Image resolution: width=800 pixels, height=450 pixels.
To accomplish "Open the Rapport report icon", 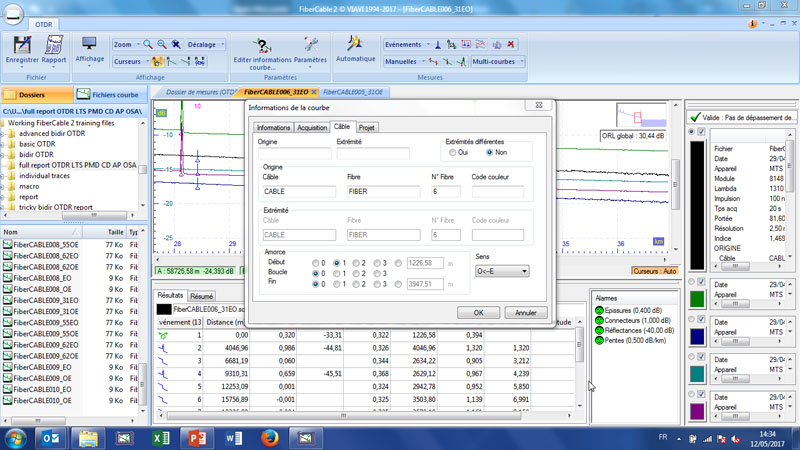I will tap(54, 45).
